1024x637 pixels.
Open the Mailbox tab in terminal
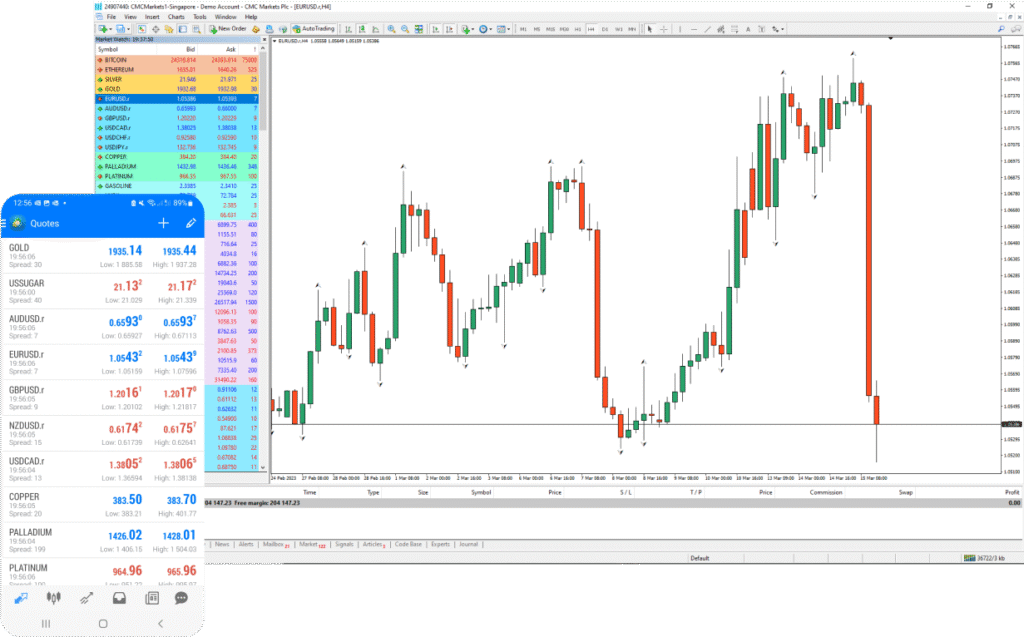pyautogui.click(x=275, y=544)
